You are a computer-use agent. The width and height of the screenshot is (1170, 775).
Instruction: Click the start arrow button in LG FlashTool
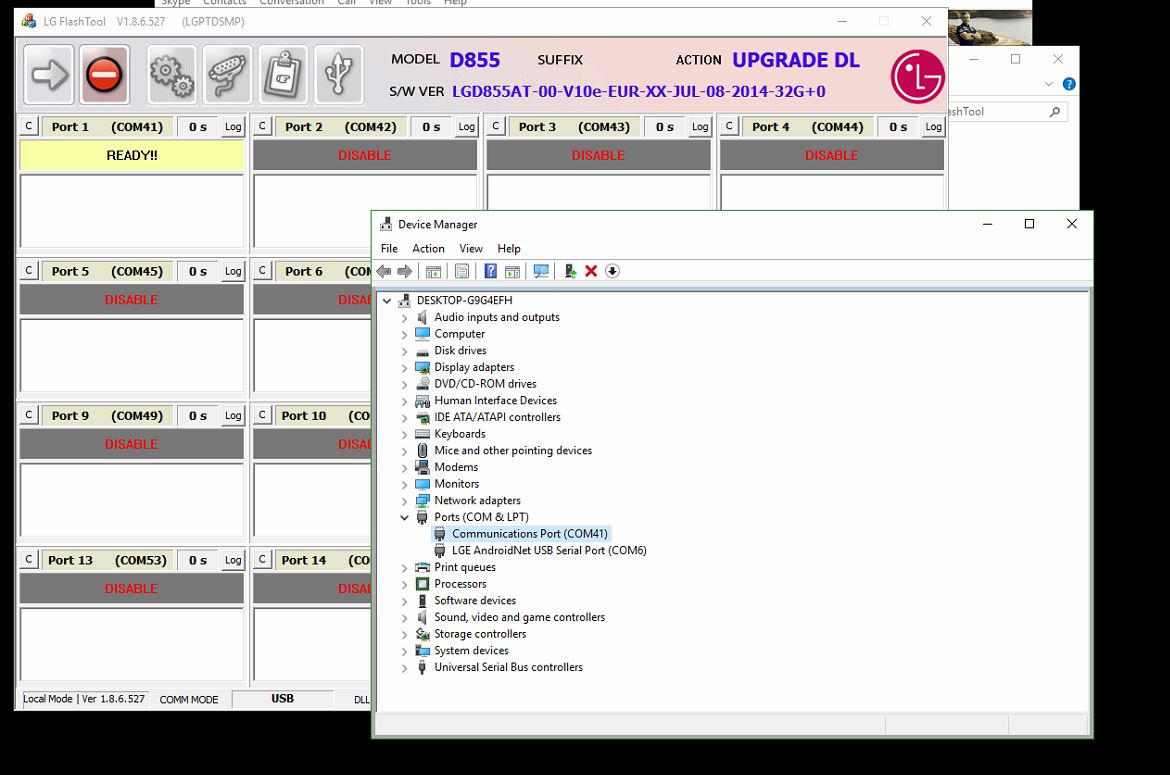(x=48, y=75)
